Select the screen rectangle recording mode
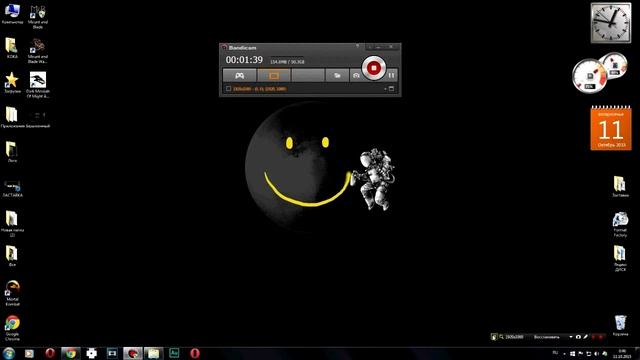Image resolution: width=640 pixels, height=360 pixels. [x=274, y=76]
